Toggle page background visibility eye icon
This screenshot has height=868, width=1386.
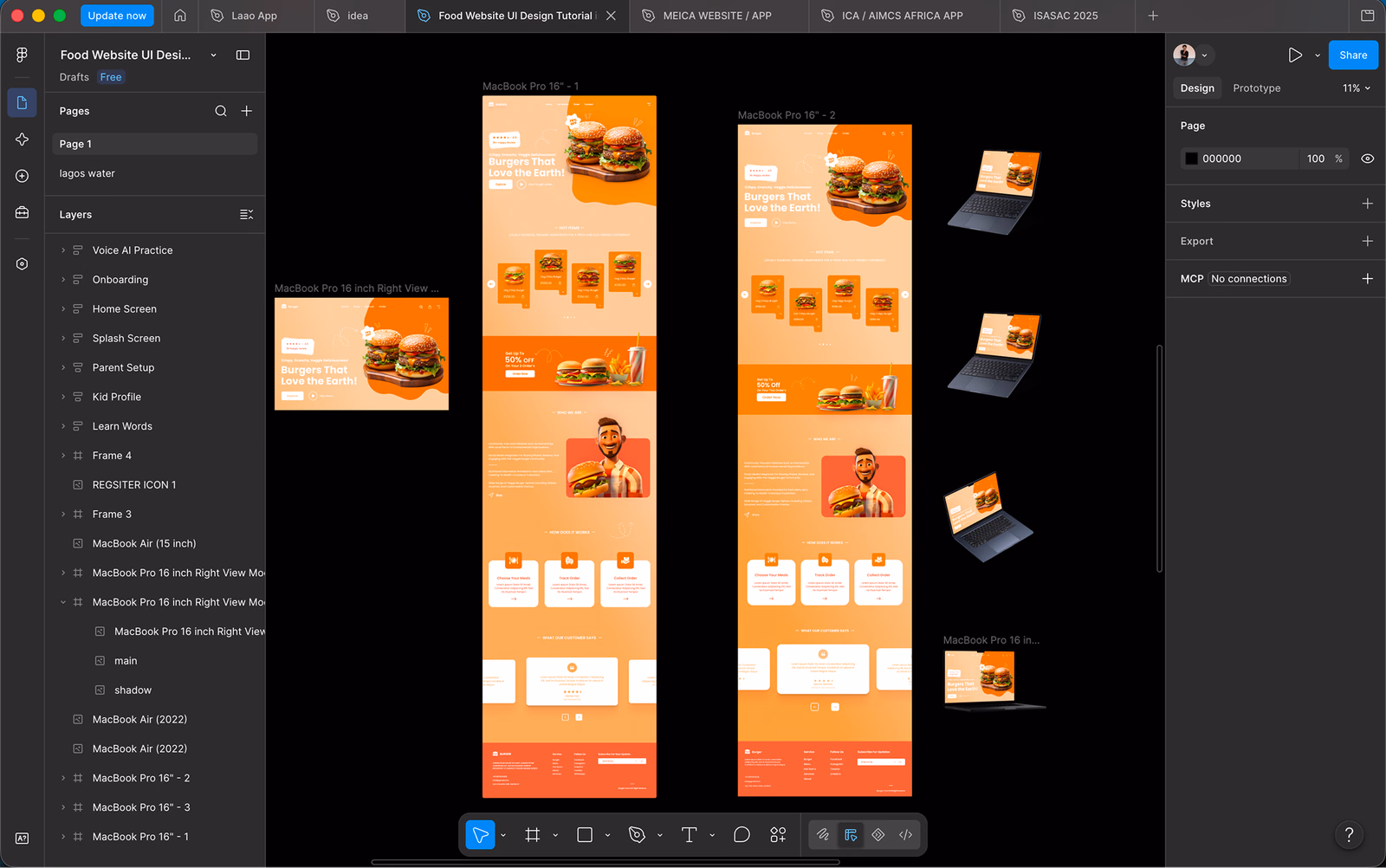(1368, 159)
